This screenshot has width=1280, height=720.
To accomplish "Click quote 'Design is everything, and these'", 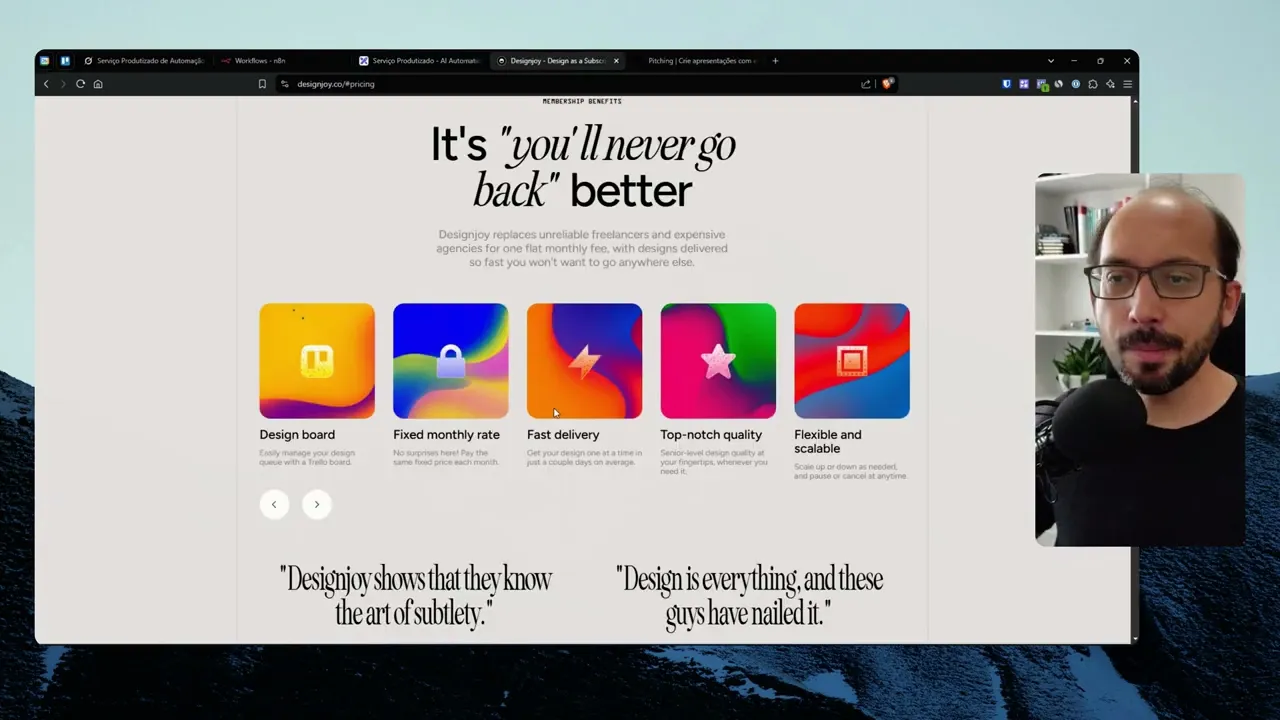I will (749, 596).
